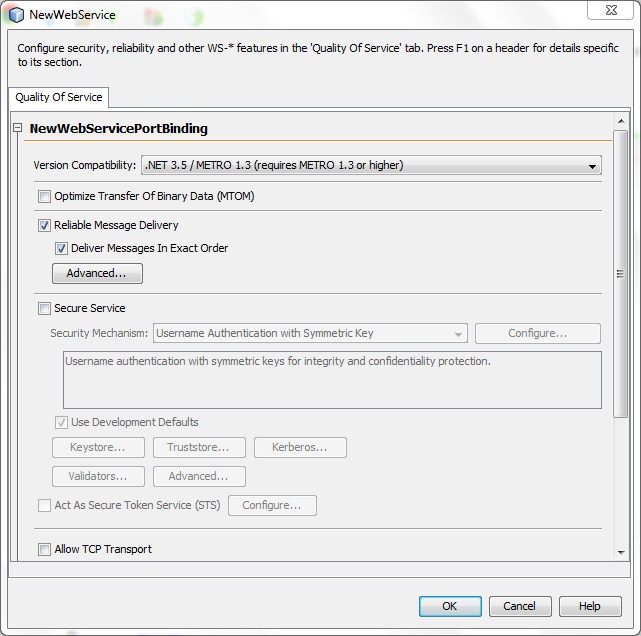Open the Version Compatibility dropdown
This screenshot has height=636, width=641.
pyautogui.click(x=371, y=165)
